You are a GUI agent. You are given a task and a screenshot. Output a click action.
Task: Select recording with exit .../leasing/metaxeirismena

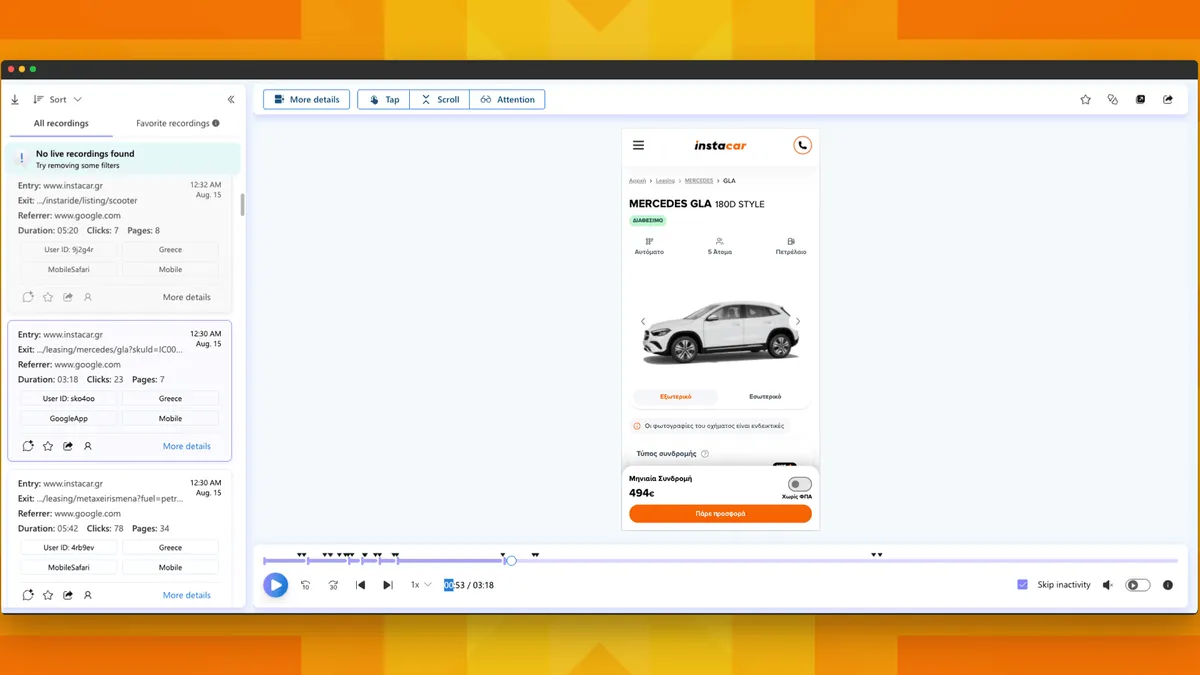click(x=120, y=538)
